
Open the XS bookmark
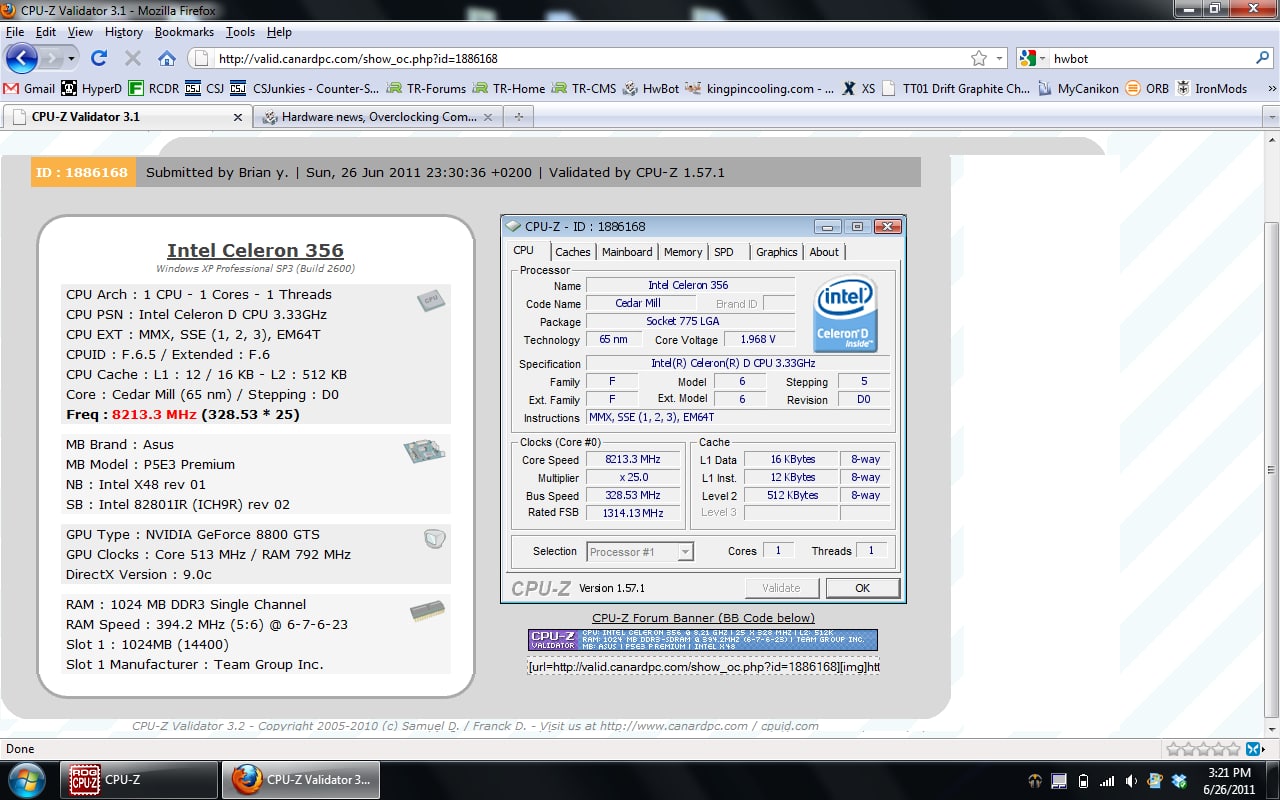pyautogui.click(x=858, y=88)
